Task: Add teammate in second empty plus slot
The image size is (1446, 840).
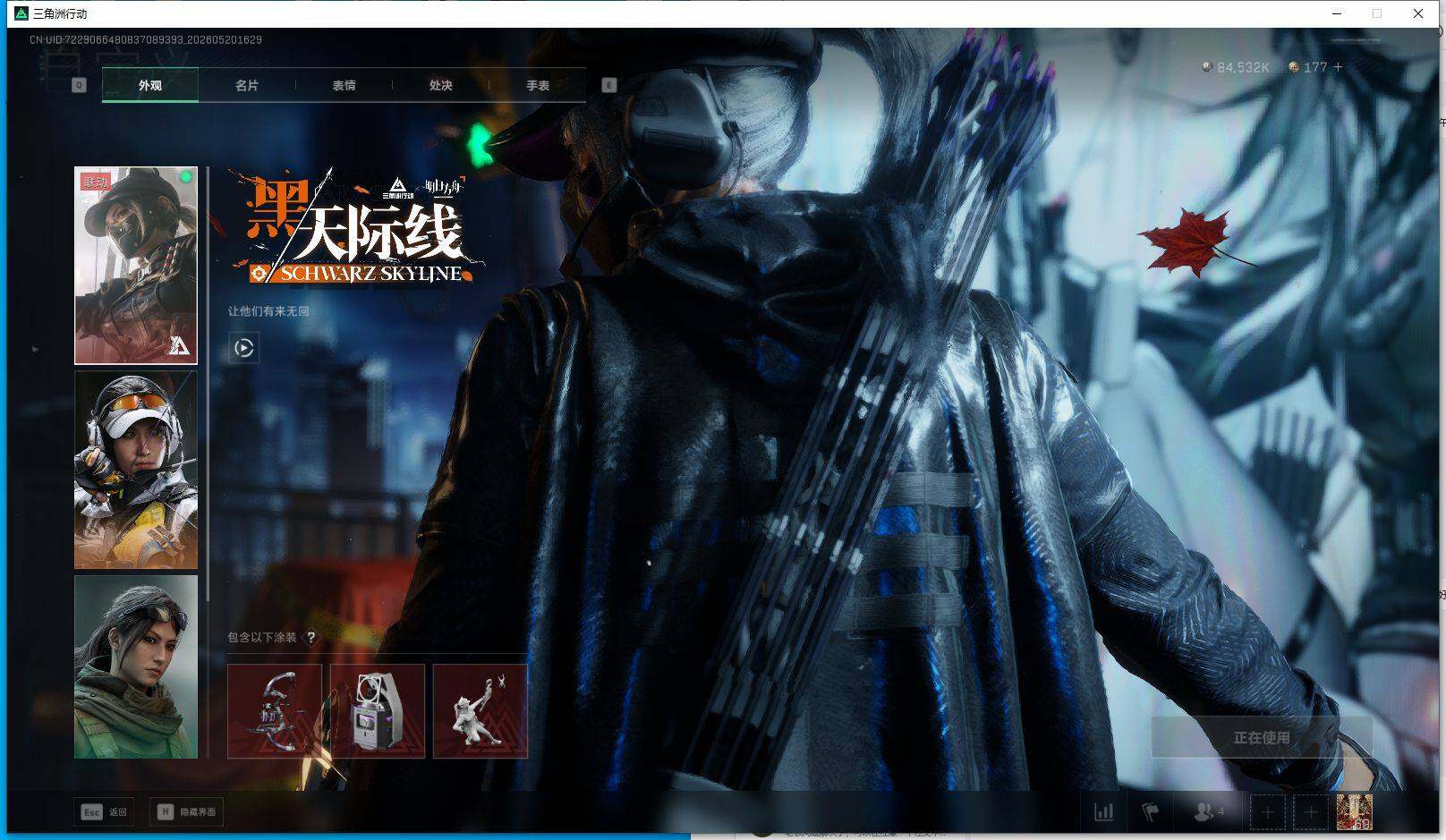Action: (x=1311, y=812)
